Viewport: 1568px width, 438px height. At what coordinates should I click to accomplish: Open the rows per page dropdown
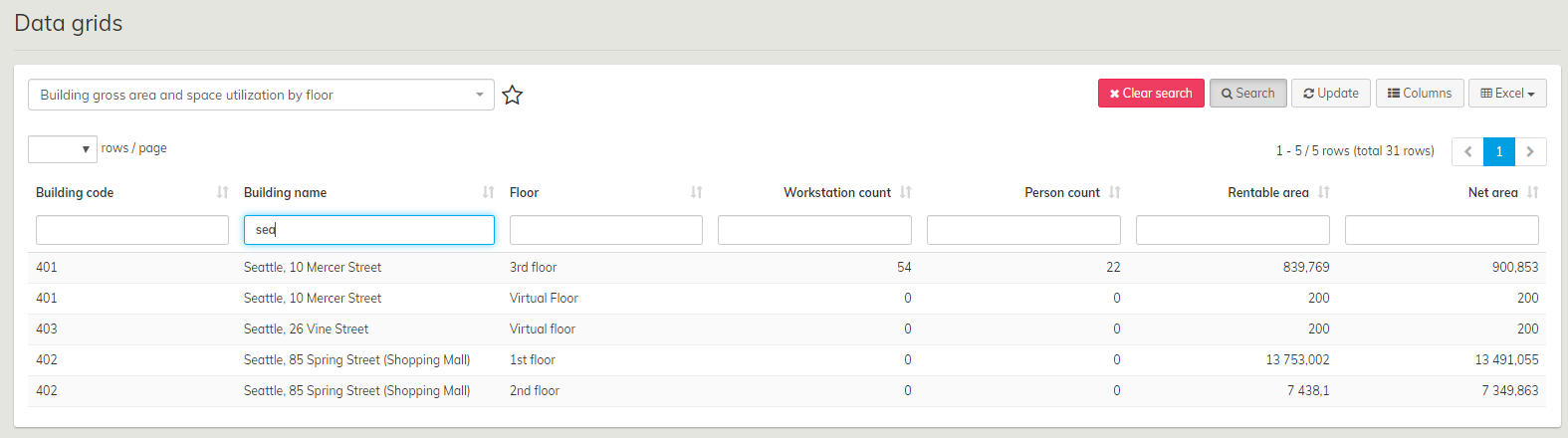[63, 149]
